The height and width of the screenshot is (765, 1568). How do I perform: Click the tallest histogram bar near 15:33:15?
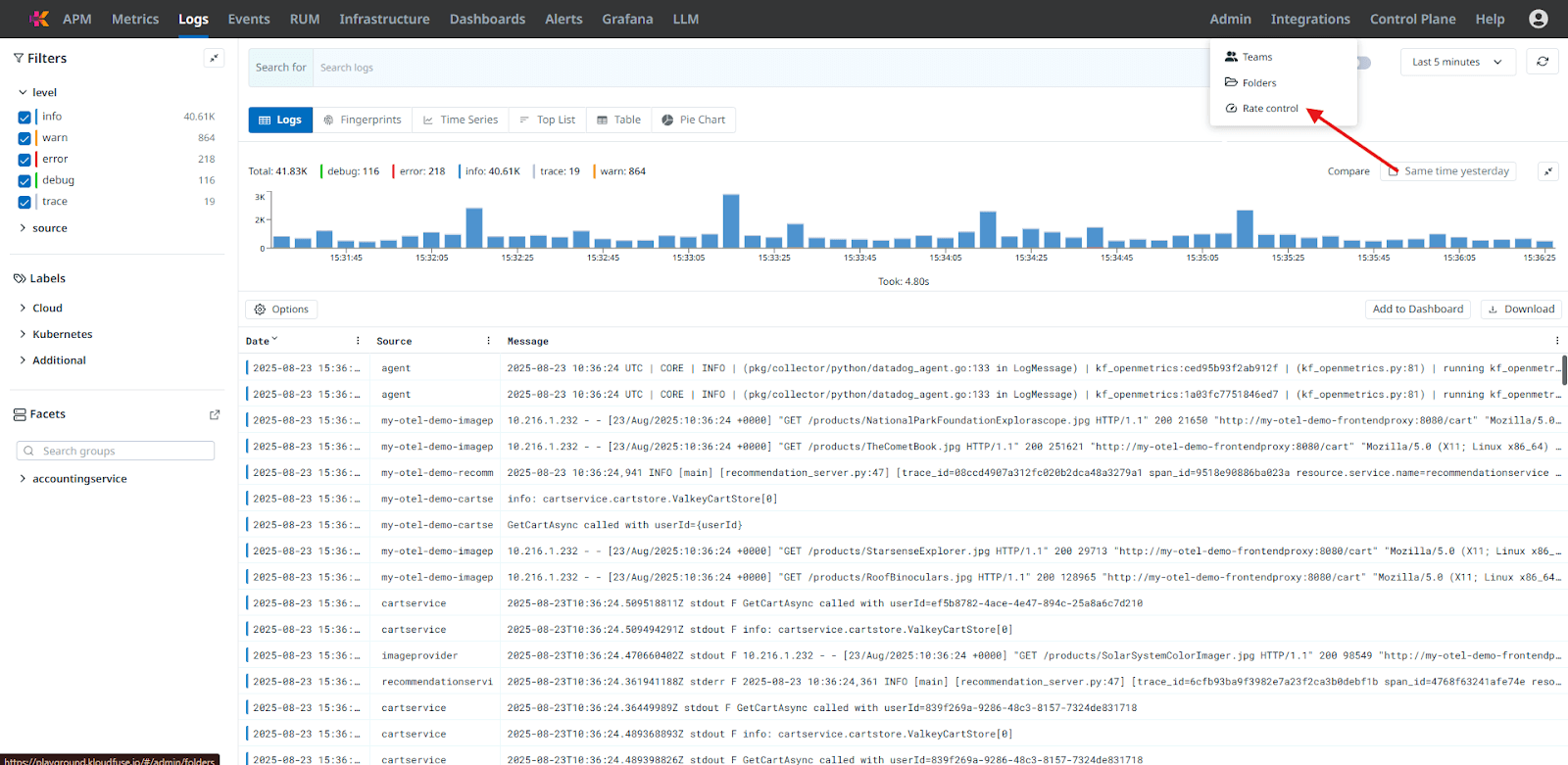click(731, 220)
